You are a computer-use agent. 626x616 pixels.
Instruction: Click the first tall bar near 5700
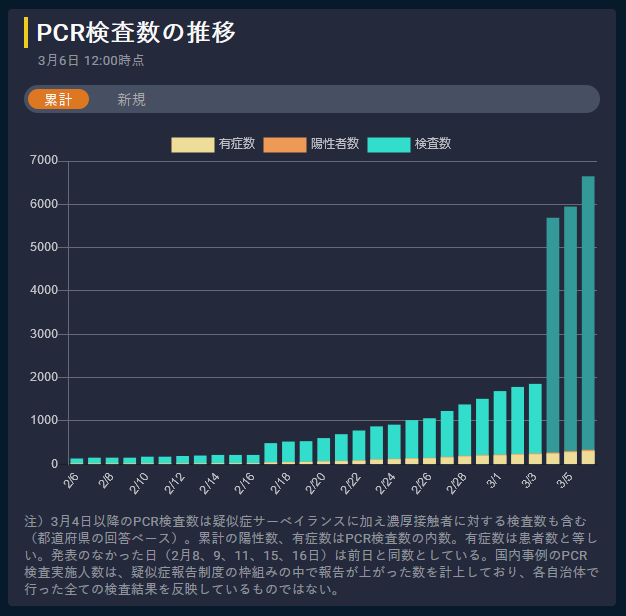tap(553, 340)
